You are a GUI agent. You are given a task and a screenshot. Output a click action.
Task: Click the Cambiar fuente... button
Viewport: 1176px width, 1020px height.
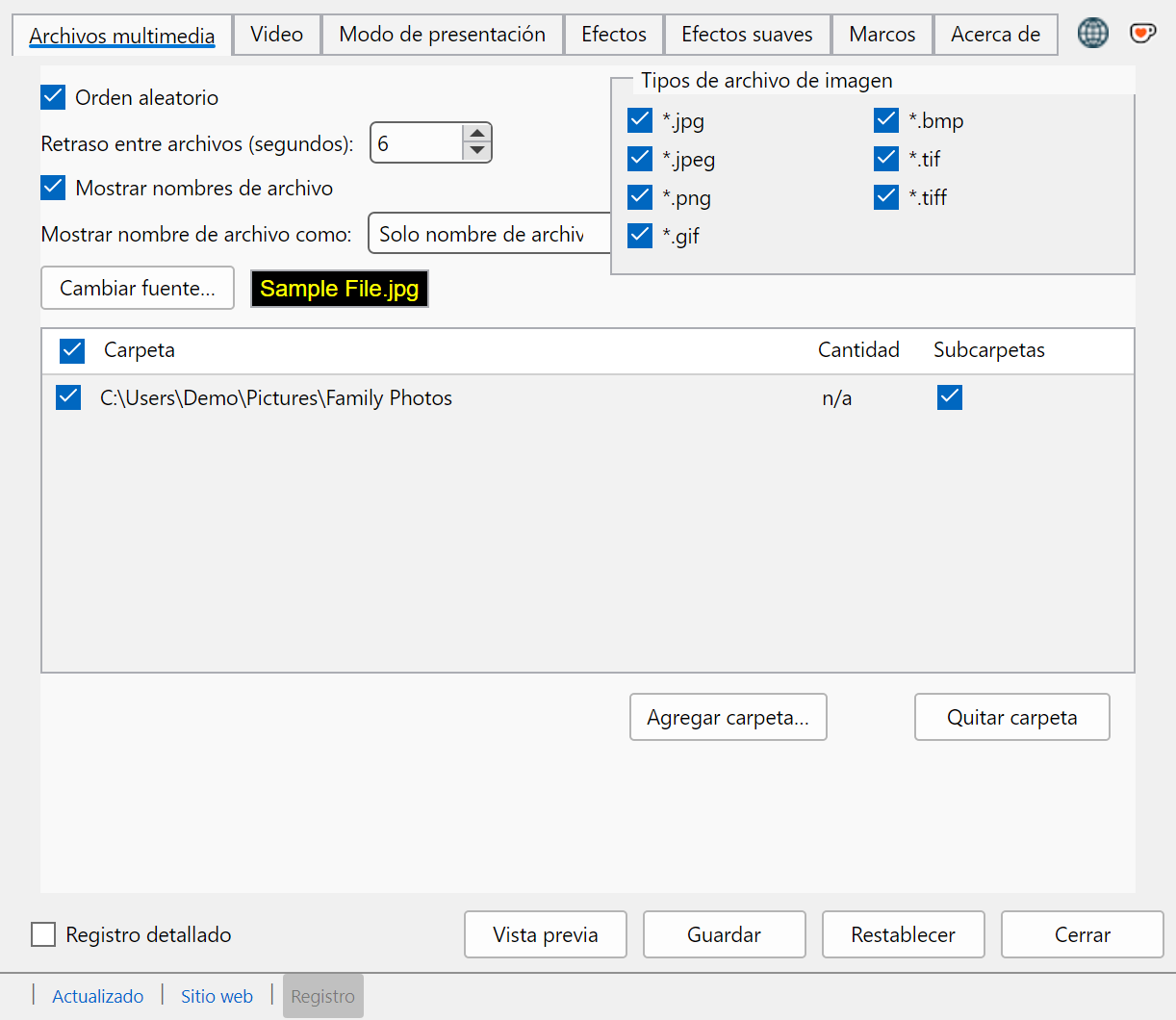(x=138, y=288)
